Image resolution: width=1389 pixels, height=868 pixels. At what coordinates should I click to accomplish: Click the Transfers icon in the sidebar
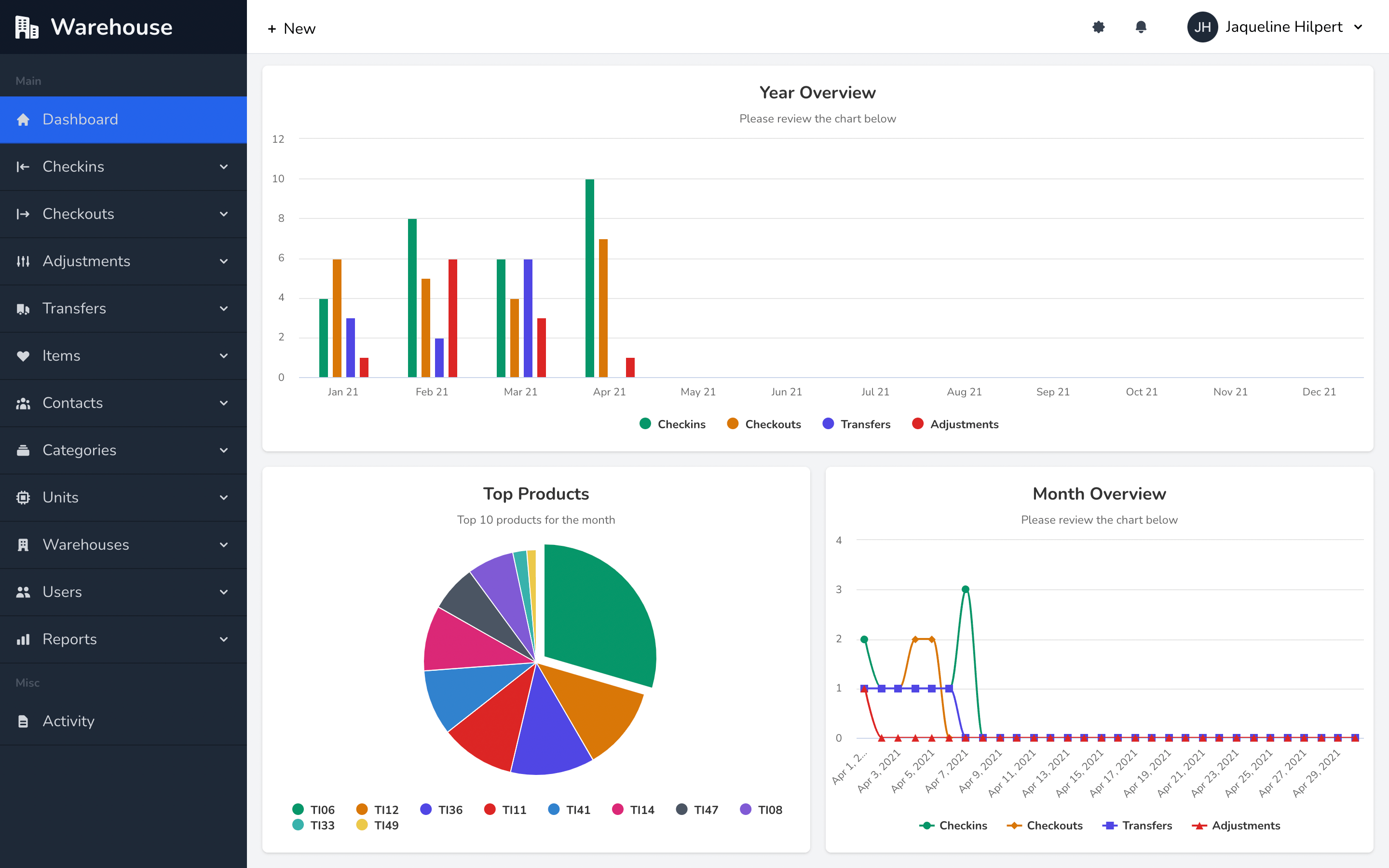coord(23,308)
